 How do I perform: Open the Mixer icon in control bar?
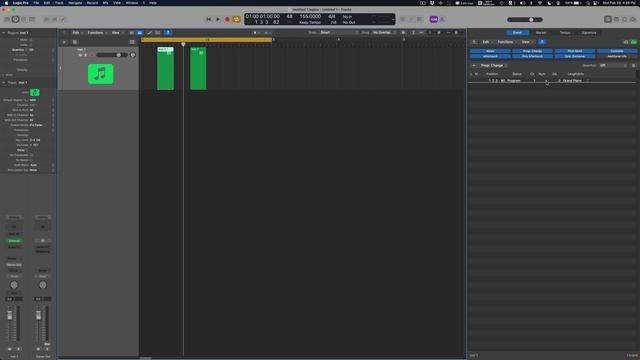(x=54, y=19)
